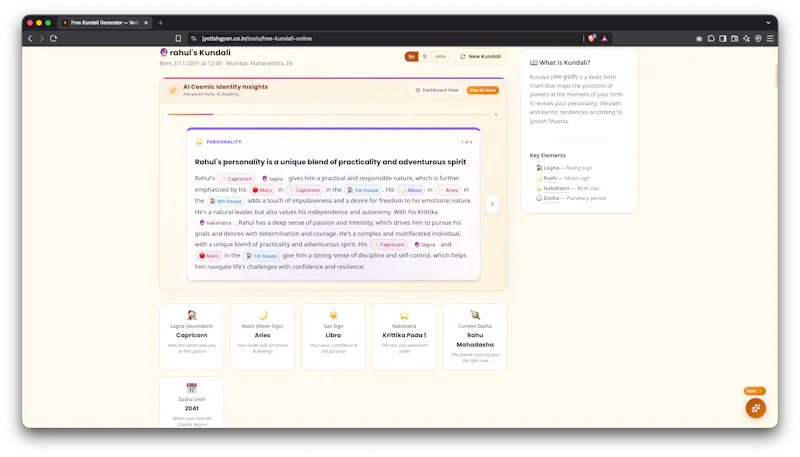This screenshot has height=457, width=800.
Task: Click the Dasha Until 2041 card
Action: (x=191, y=402)
